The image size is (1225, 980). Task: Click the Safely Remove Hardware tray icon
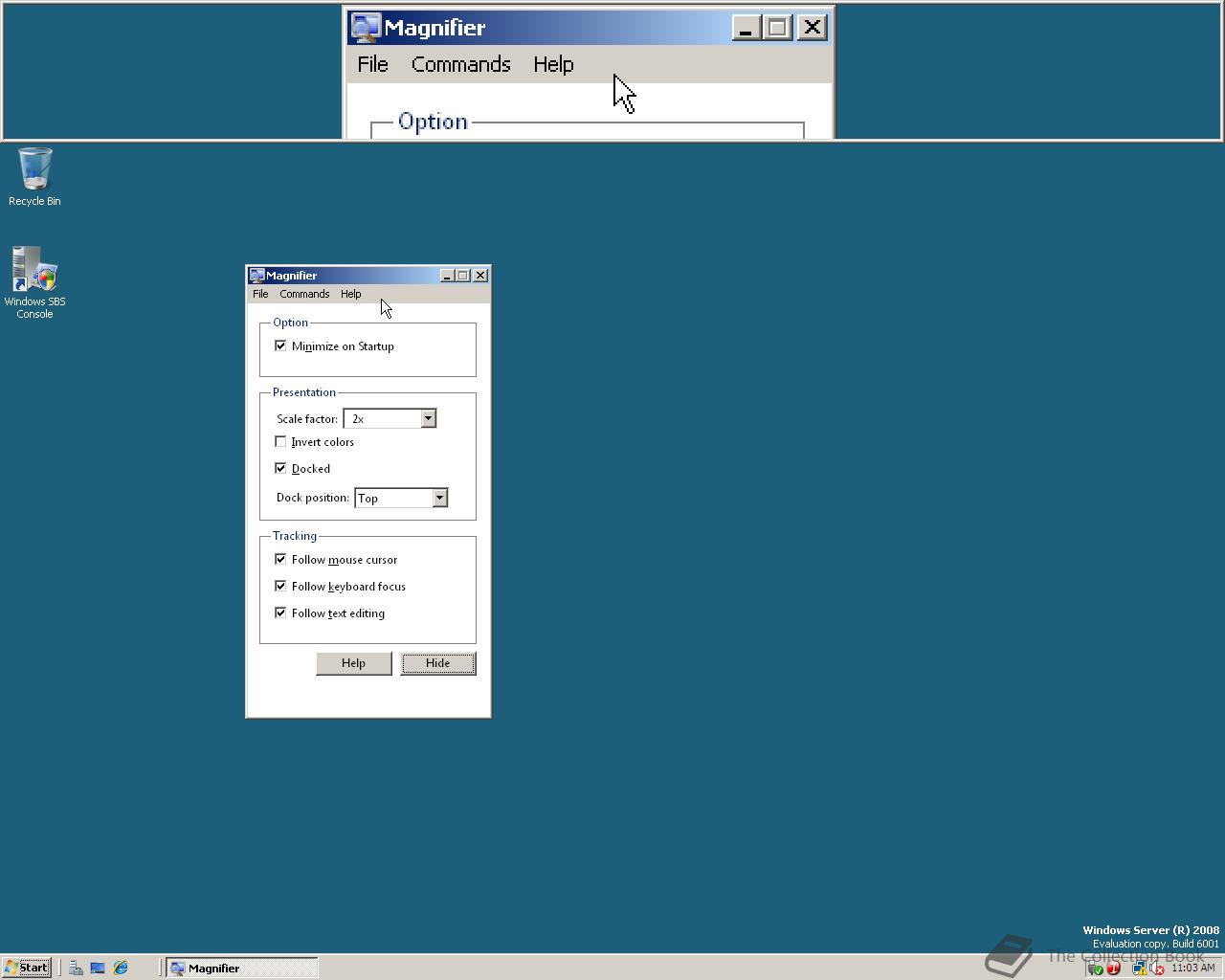pyautogui.click(x=1096, y=968)
